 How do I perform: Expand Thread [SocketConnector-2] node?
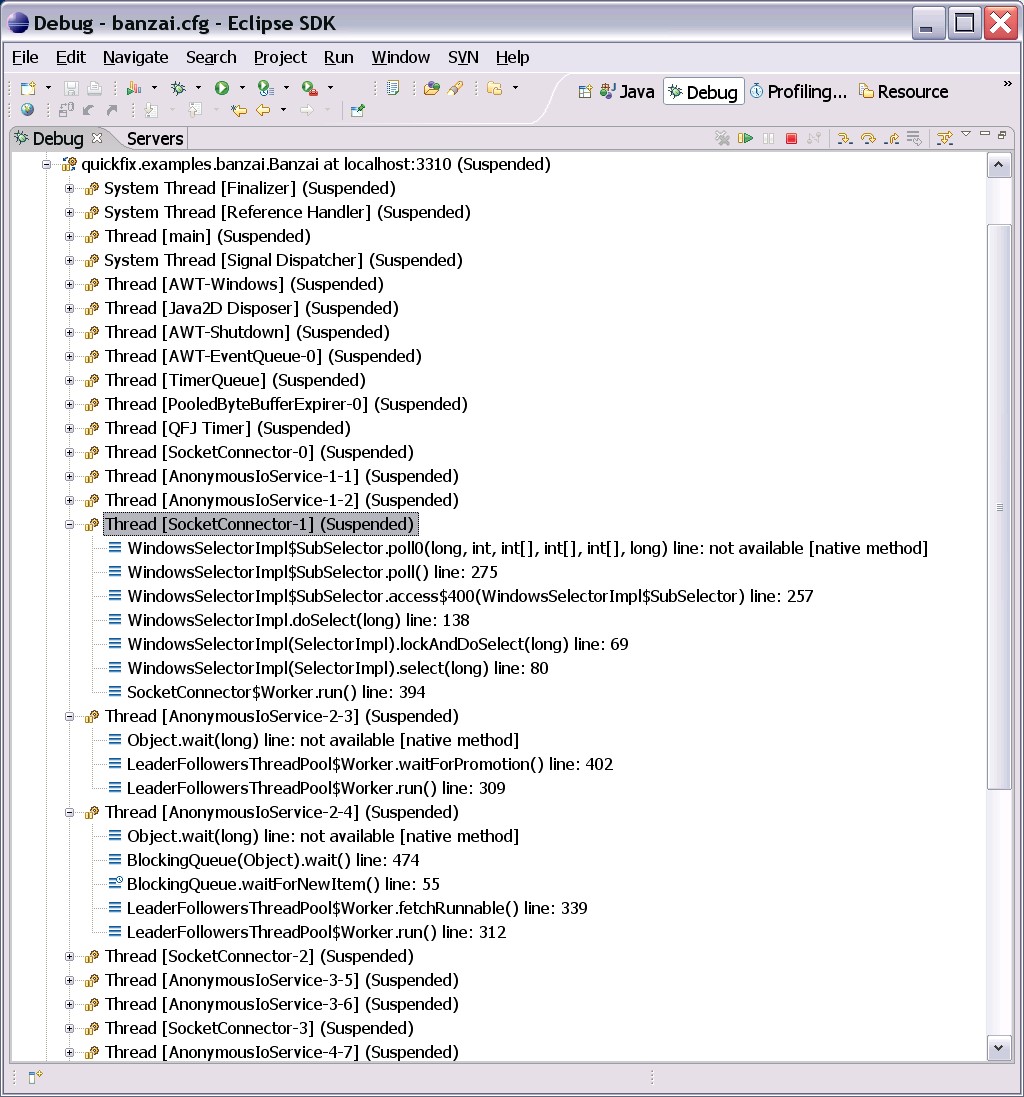pyautogui.click(x=69, y=956)
